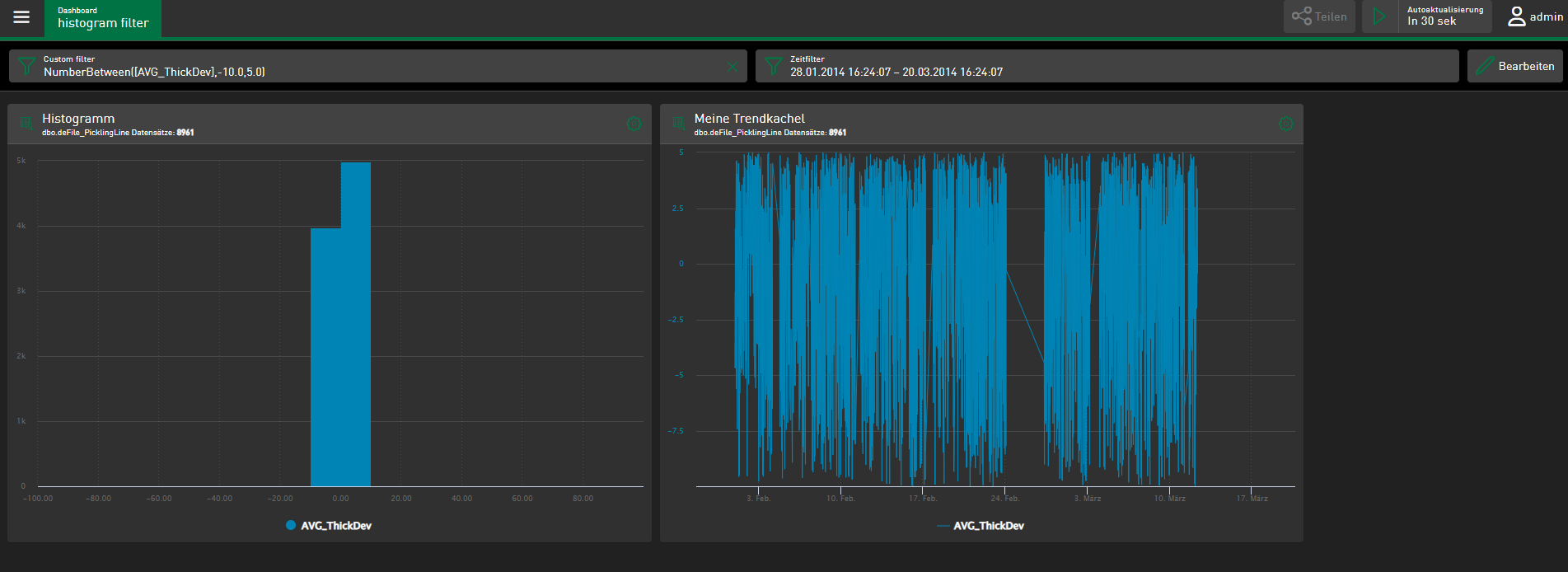This screenshot has width=1568, height=572.
Task: Remove the NumberBetween custom filter
Action: click(732, 67)
